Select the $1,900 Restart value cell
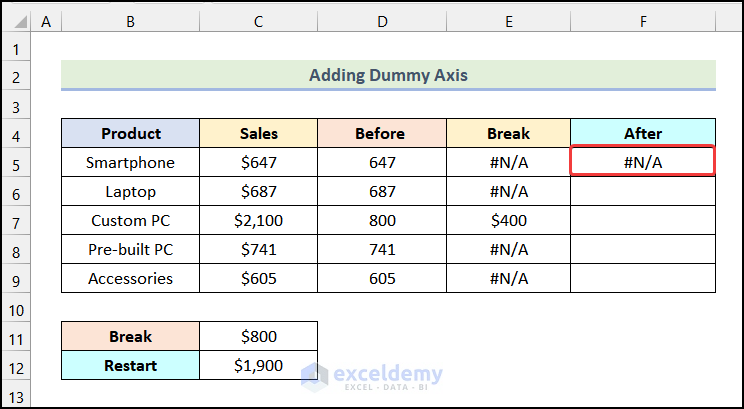Viewport: 744px width, 409px height. [258, 365]
